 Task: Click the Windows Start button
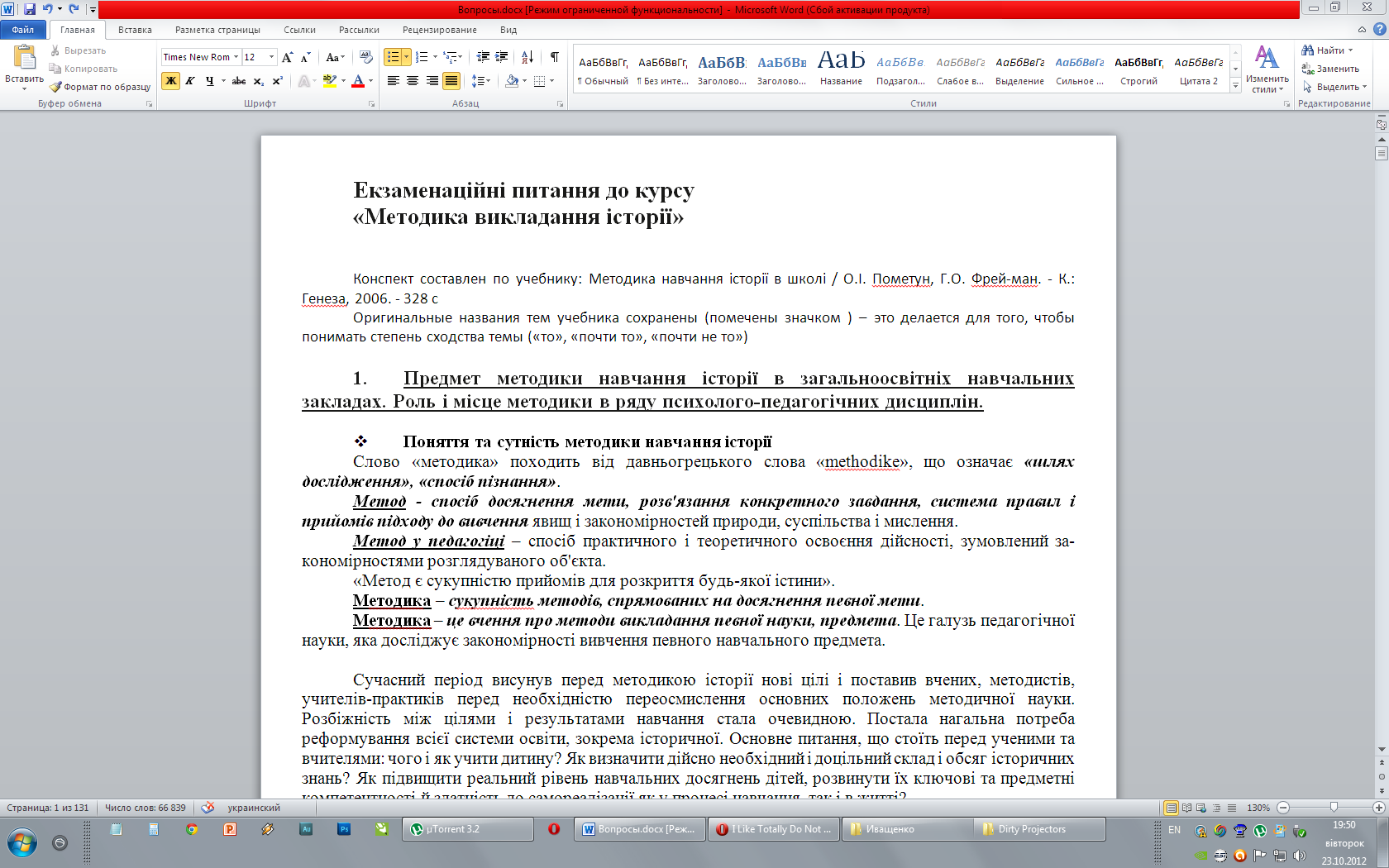pos(22,843)
